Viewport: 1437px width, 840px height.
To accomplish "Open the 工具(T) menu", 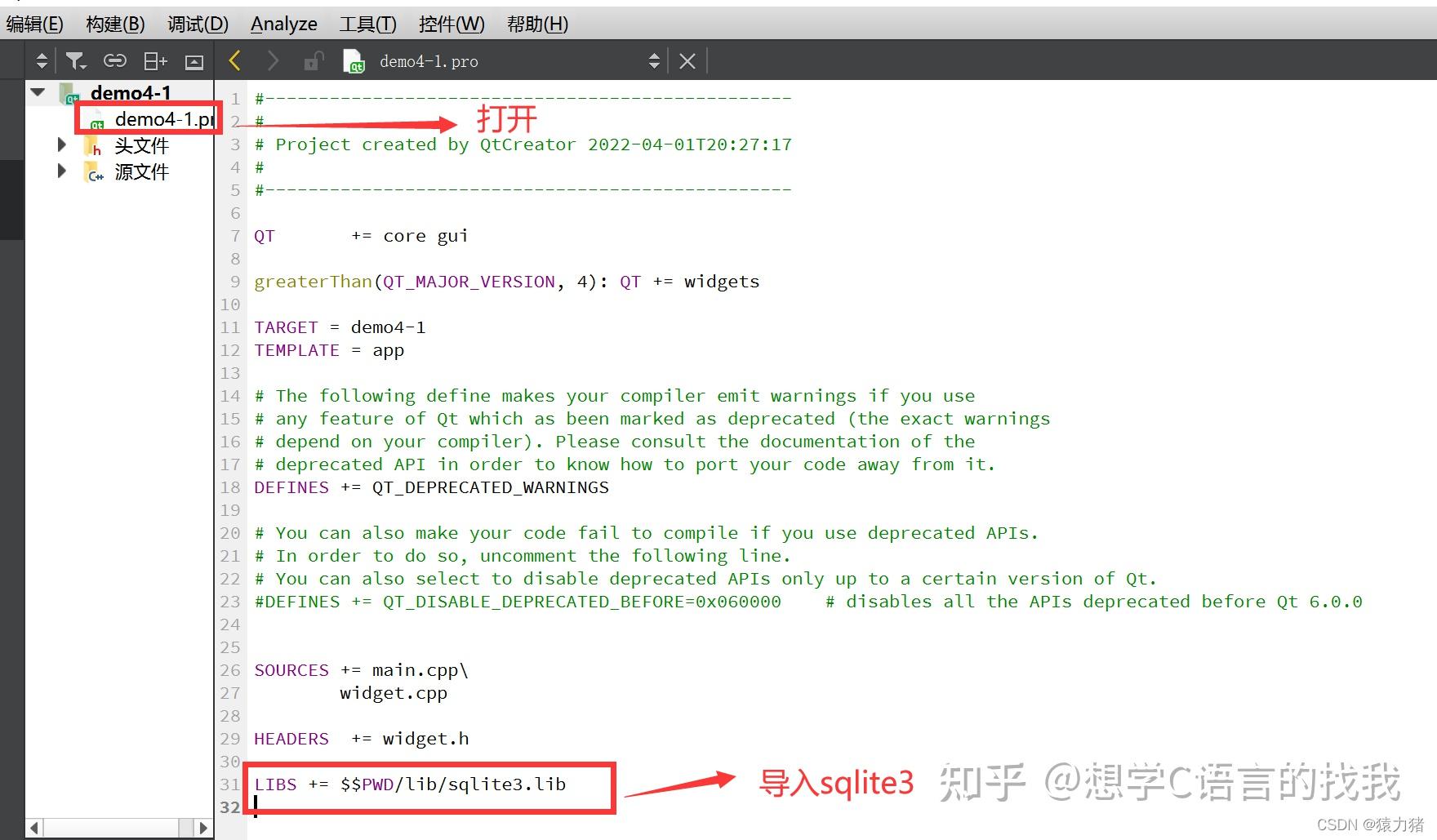I will pyautogui.click(x=367, y=24).
